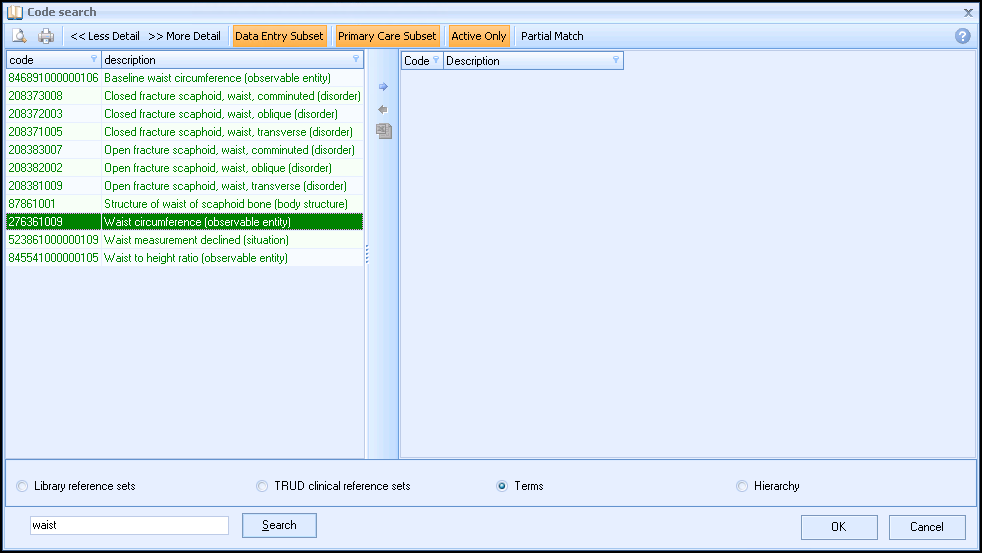Click the blue right arrow add icon
982x553 pixels.
point(383,86)
